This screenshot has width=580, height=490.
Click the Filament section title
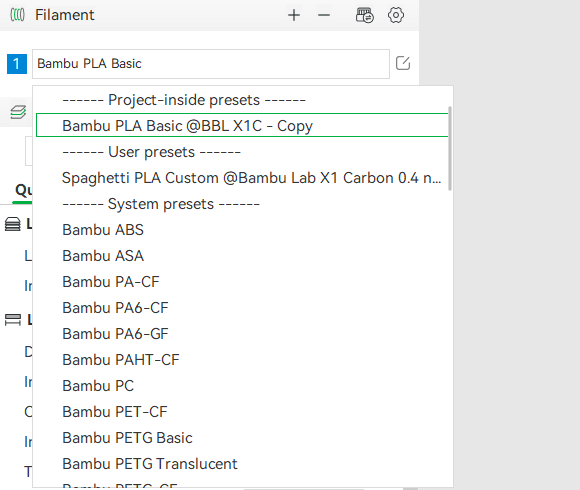(x=65, y=15)
